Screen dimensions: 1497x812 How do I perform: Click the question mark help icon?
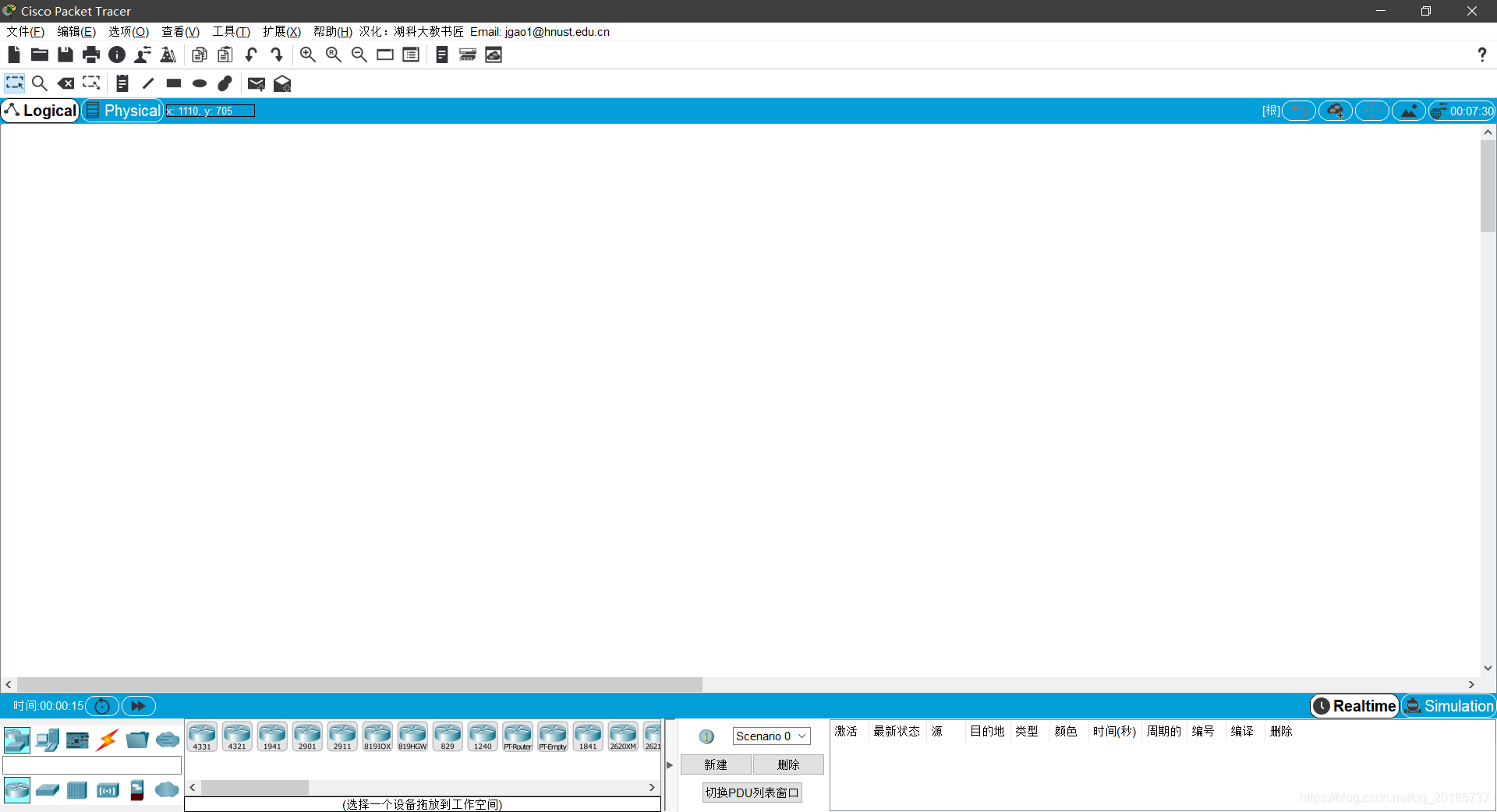click(x=1481, y=55)
